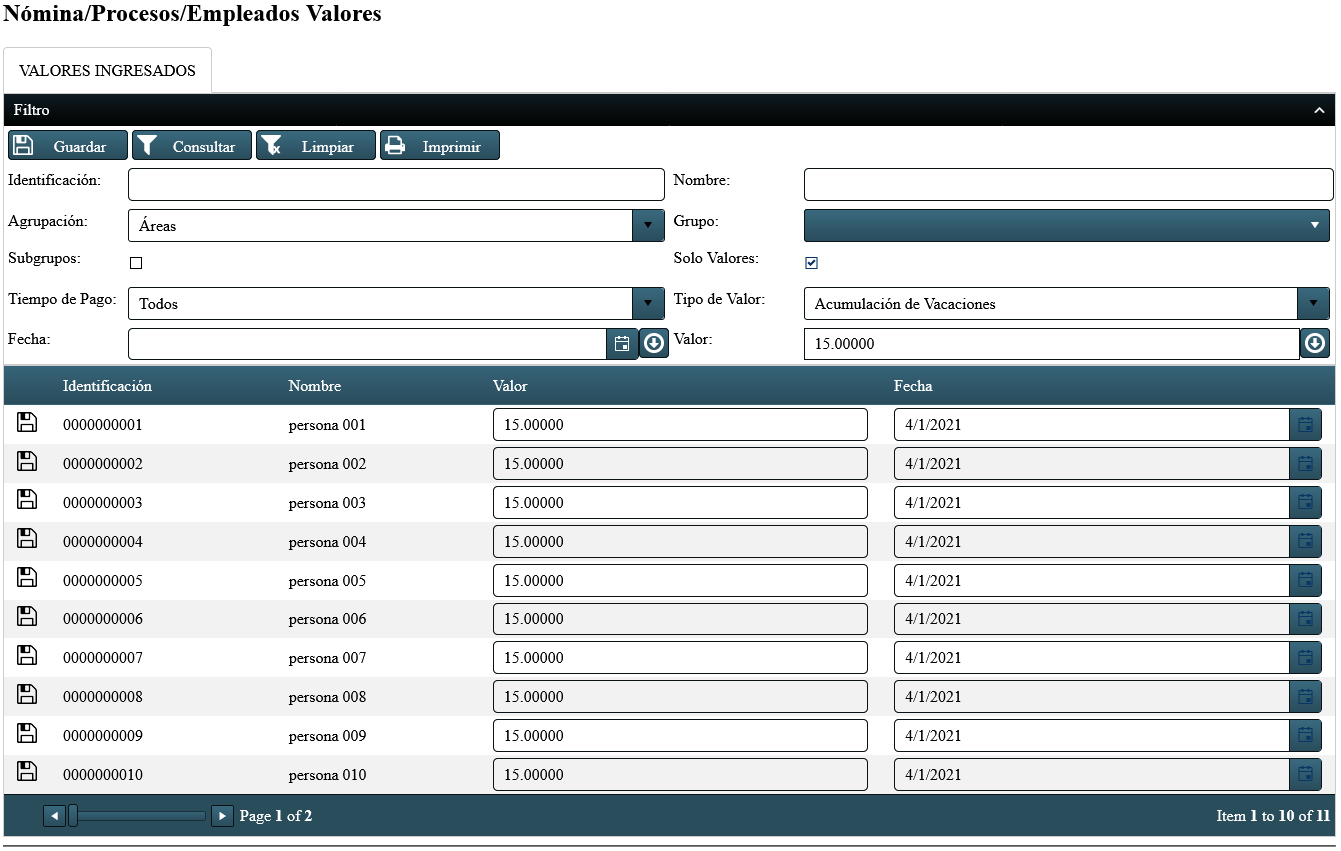Save the persona 003 row
This screenshot has width=1341, height=851.
[x=27, y=500]
